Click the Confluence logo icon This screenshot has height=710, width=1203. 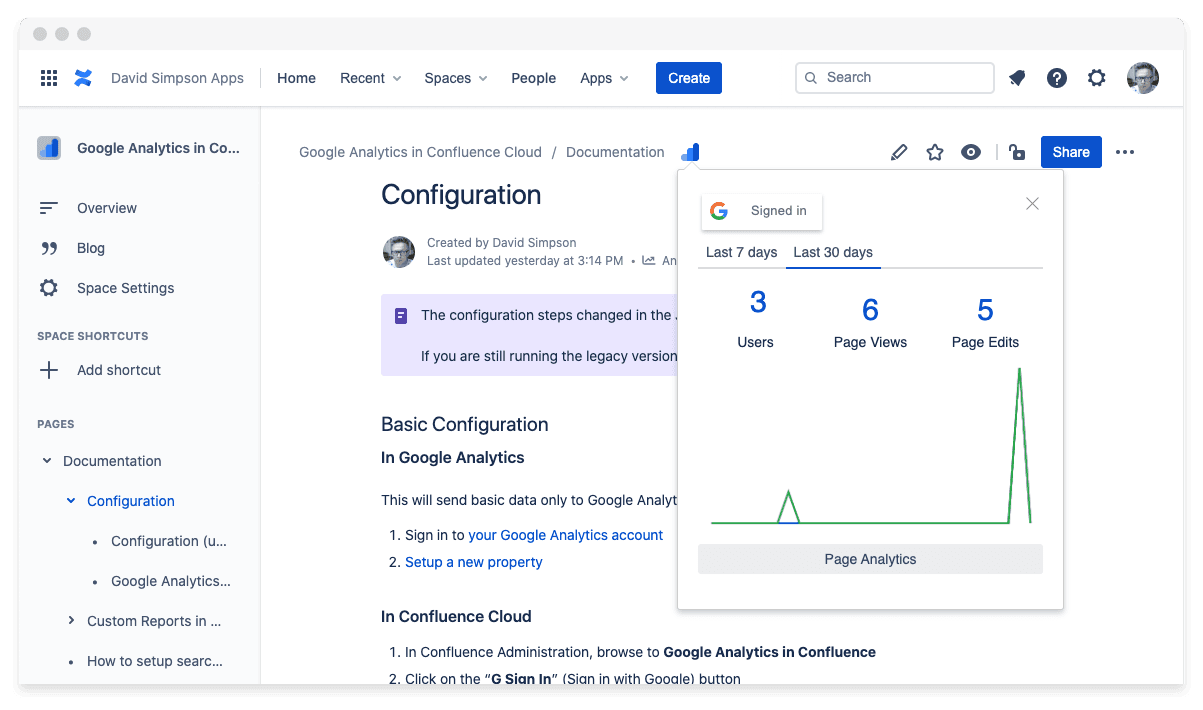[x=83, y=78]
